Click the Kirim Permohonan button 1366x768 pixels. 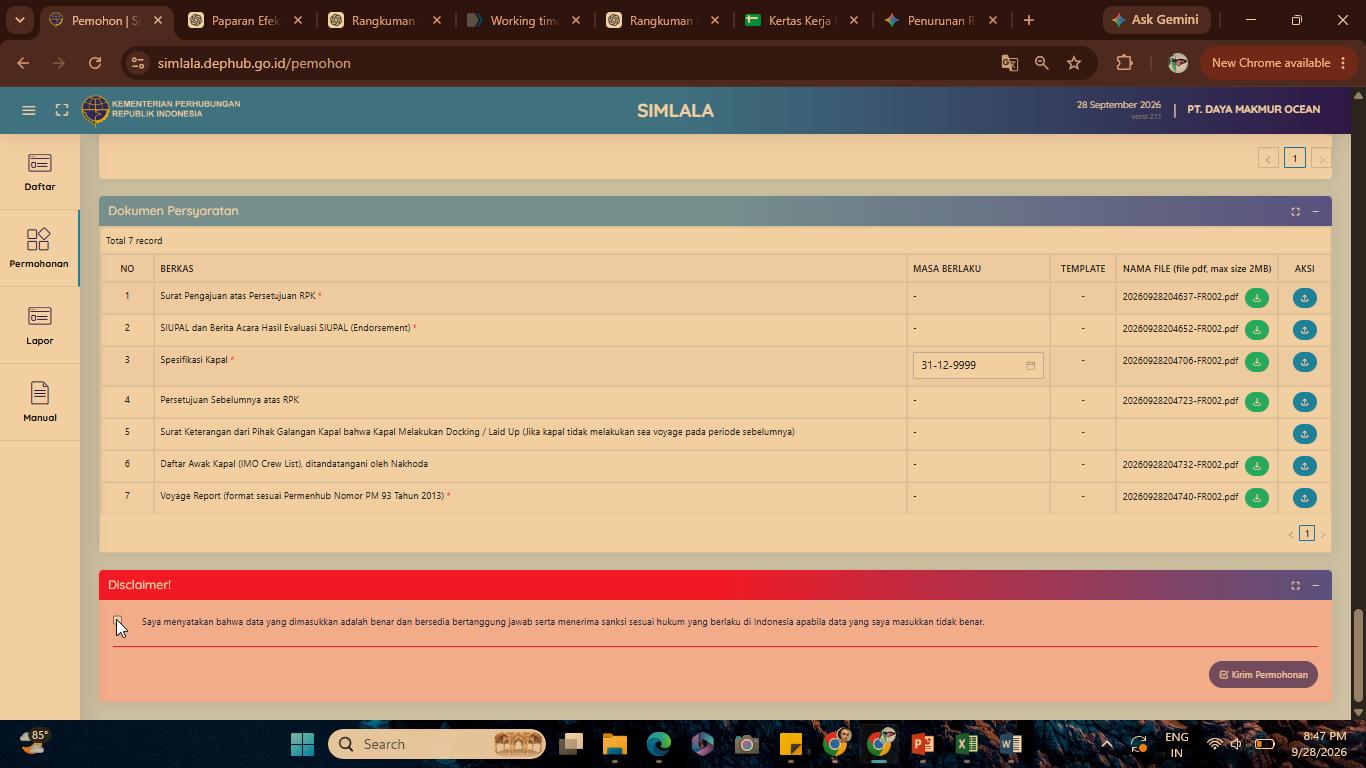pos(1264,675)
